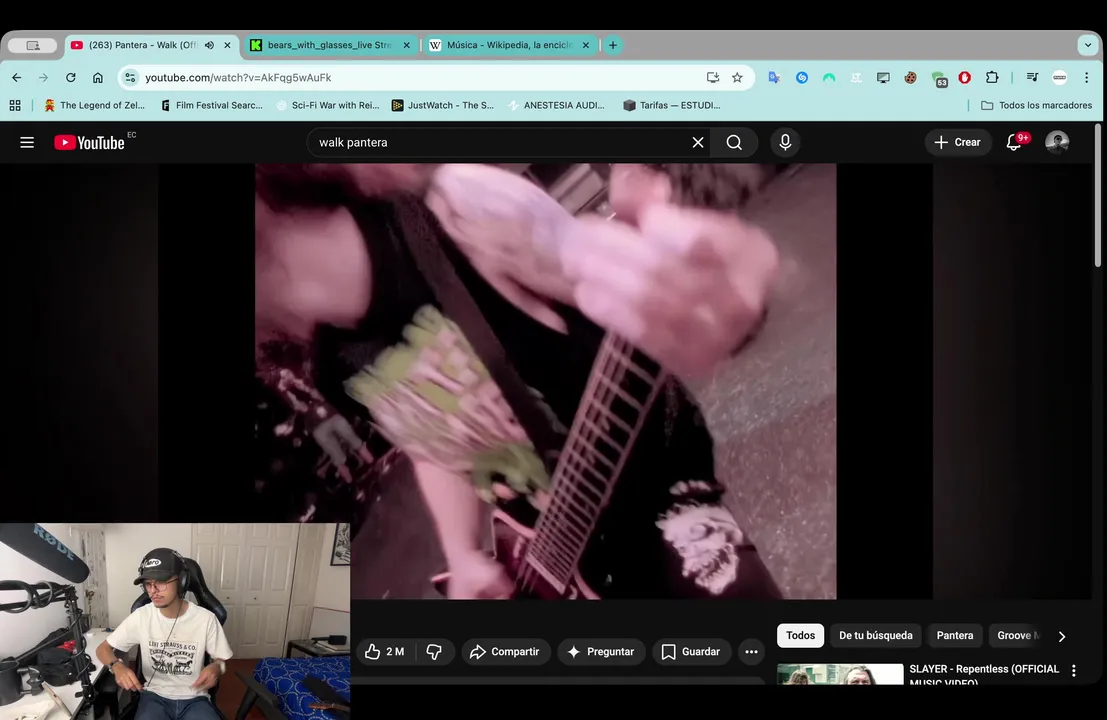
Task: Click the video player area
Action: click(x=546, y=381)
